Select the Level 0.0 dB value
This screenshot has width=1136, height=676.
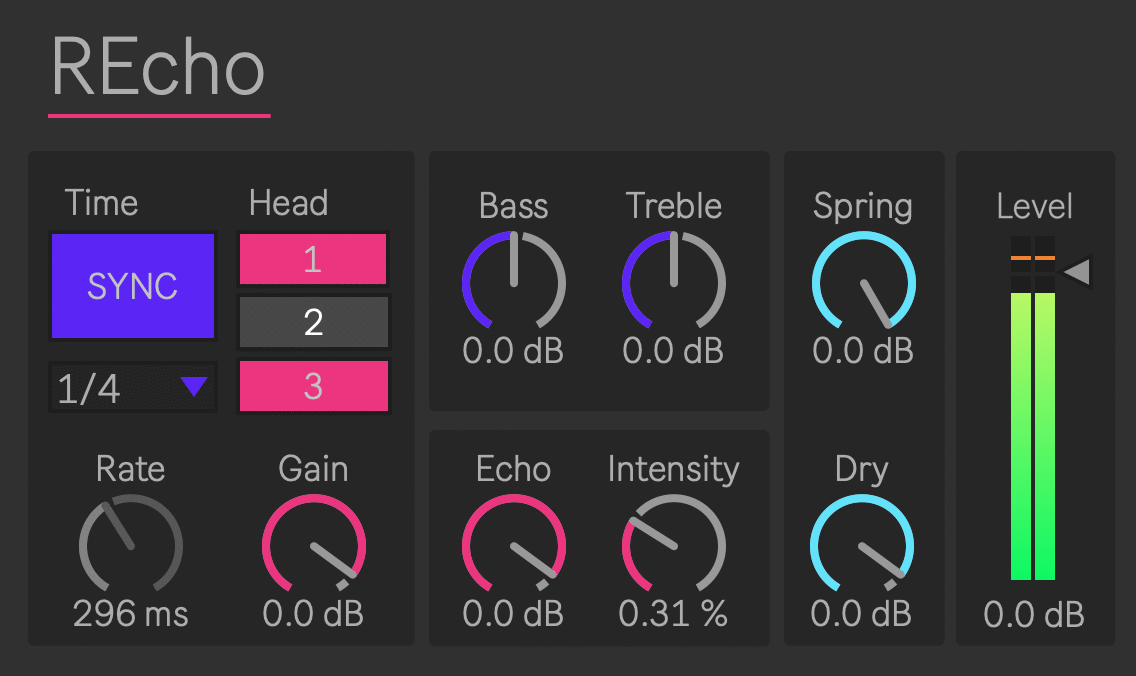[x=1034, y=615]
